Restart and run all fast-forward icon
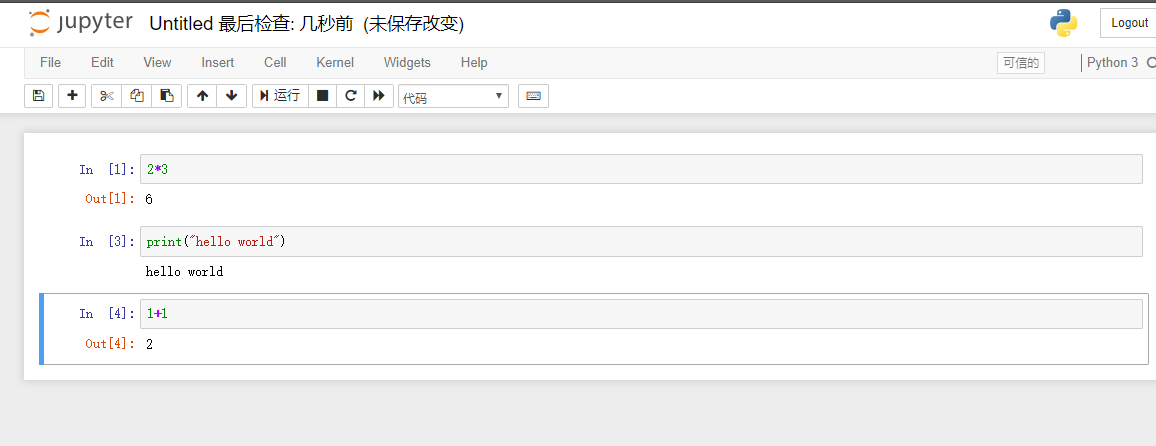Screen dimensions: 1156x446 point(379,96)
